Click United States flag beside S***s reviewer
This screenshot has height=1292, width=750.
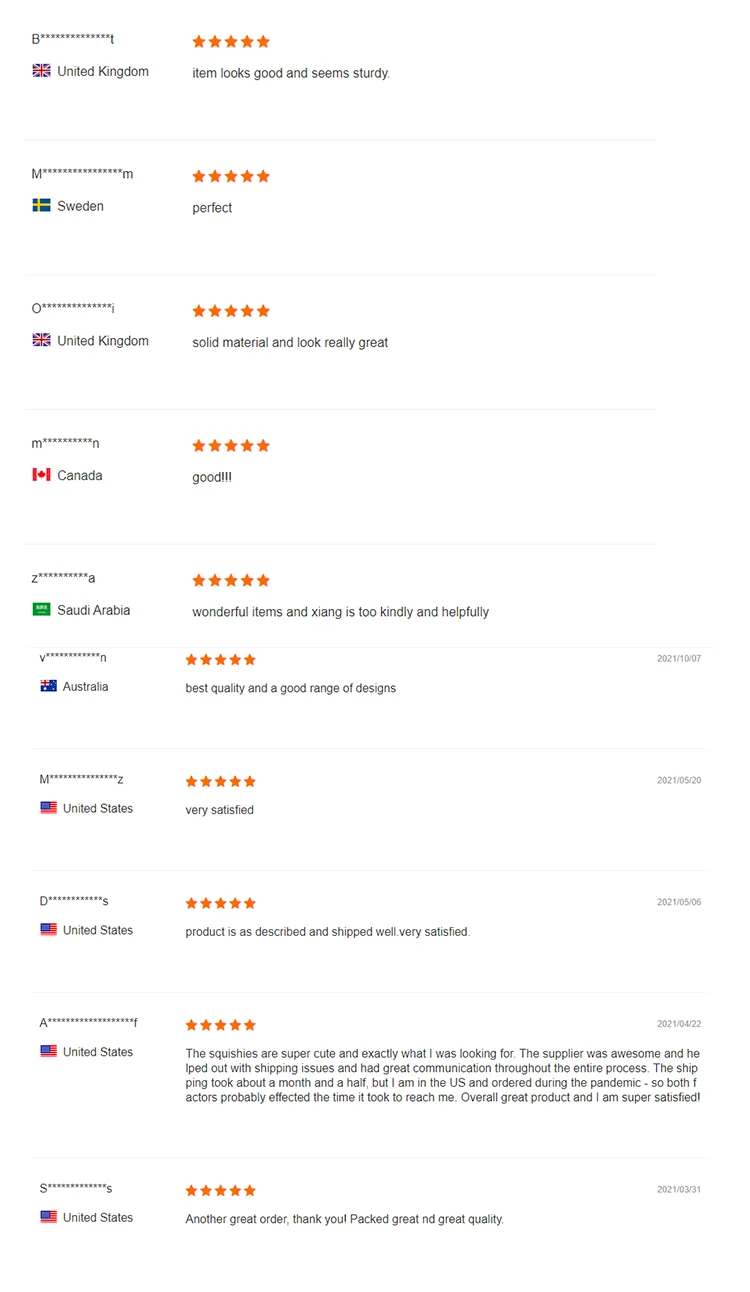[48, 1217]
